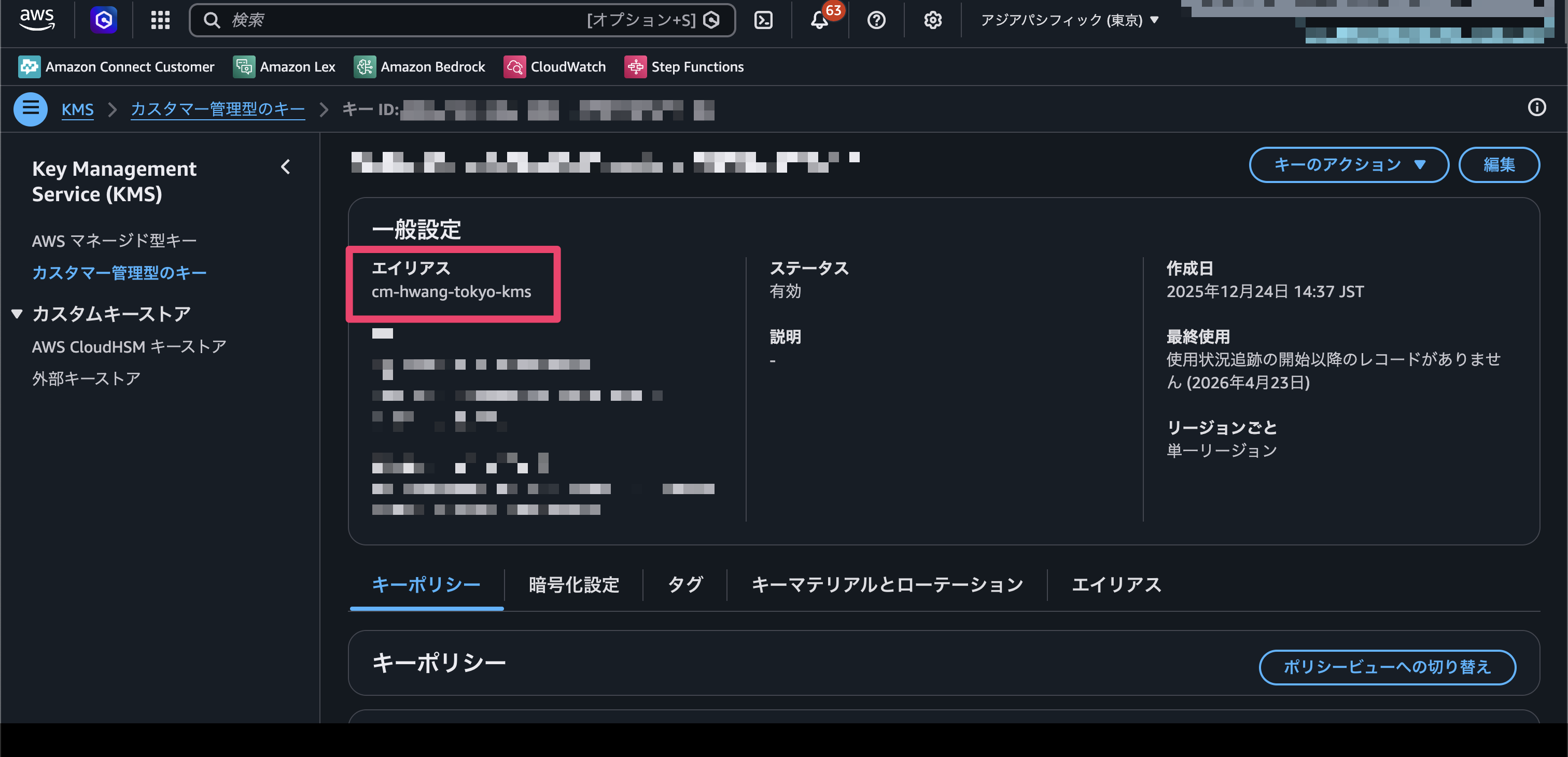The width and height of the screenshot is (1568, 757).
Task: Open the help question mark icon
Action: tap(876, 20)
